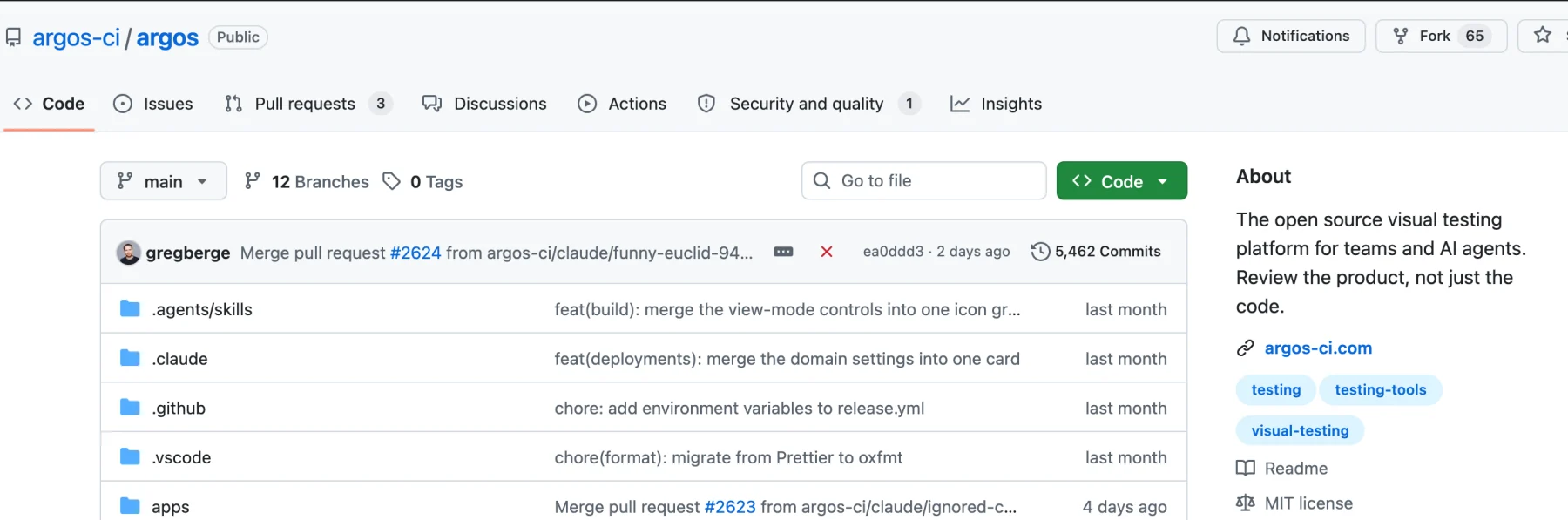Open pull request #2624 link
This screenshot has height=520, width=1568.
tap(416, 253)
